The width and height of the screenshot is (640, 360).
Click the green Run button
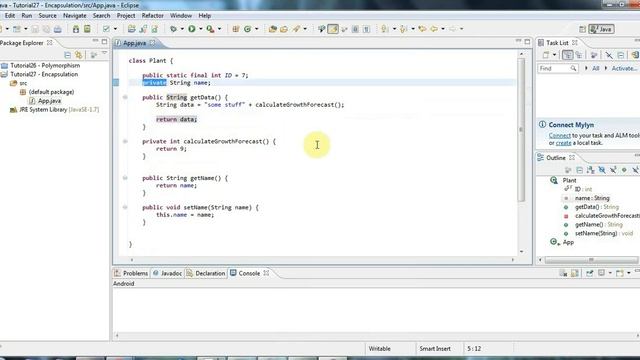pyautogui.click(x=191, y=29)
